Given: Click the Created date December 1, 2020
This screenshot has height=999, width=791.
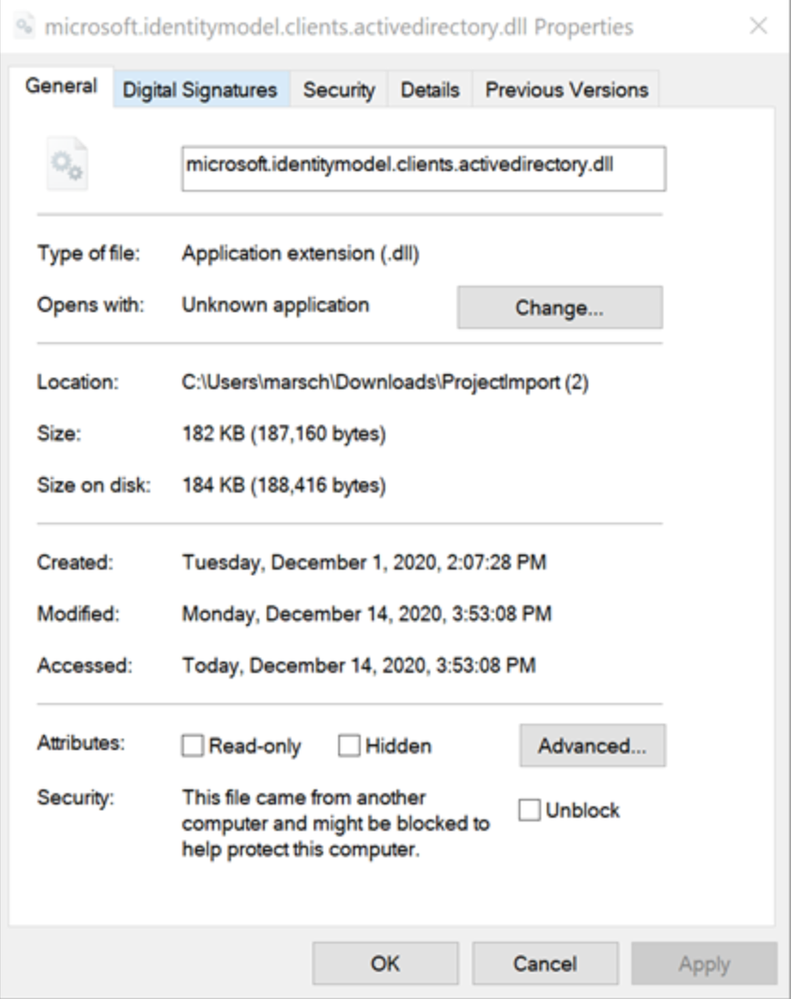Looking at the screenshot, I should pyautogui.click(x=364, y=563).
